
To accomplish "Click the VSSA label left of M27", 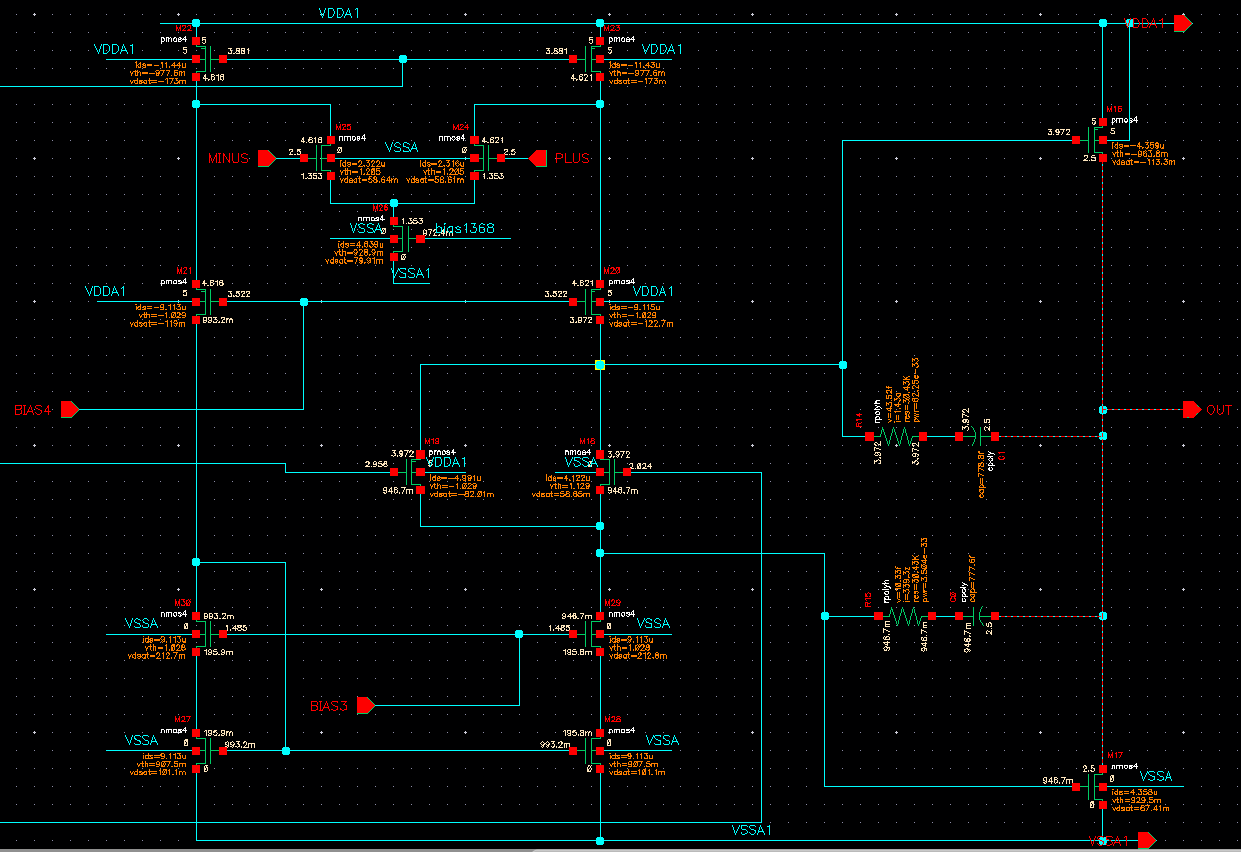I will 141,740.
